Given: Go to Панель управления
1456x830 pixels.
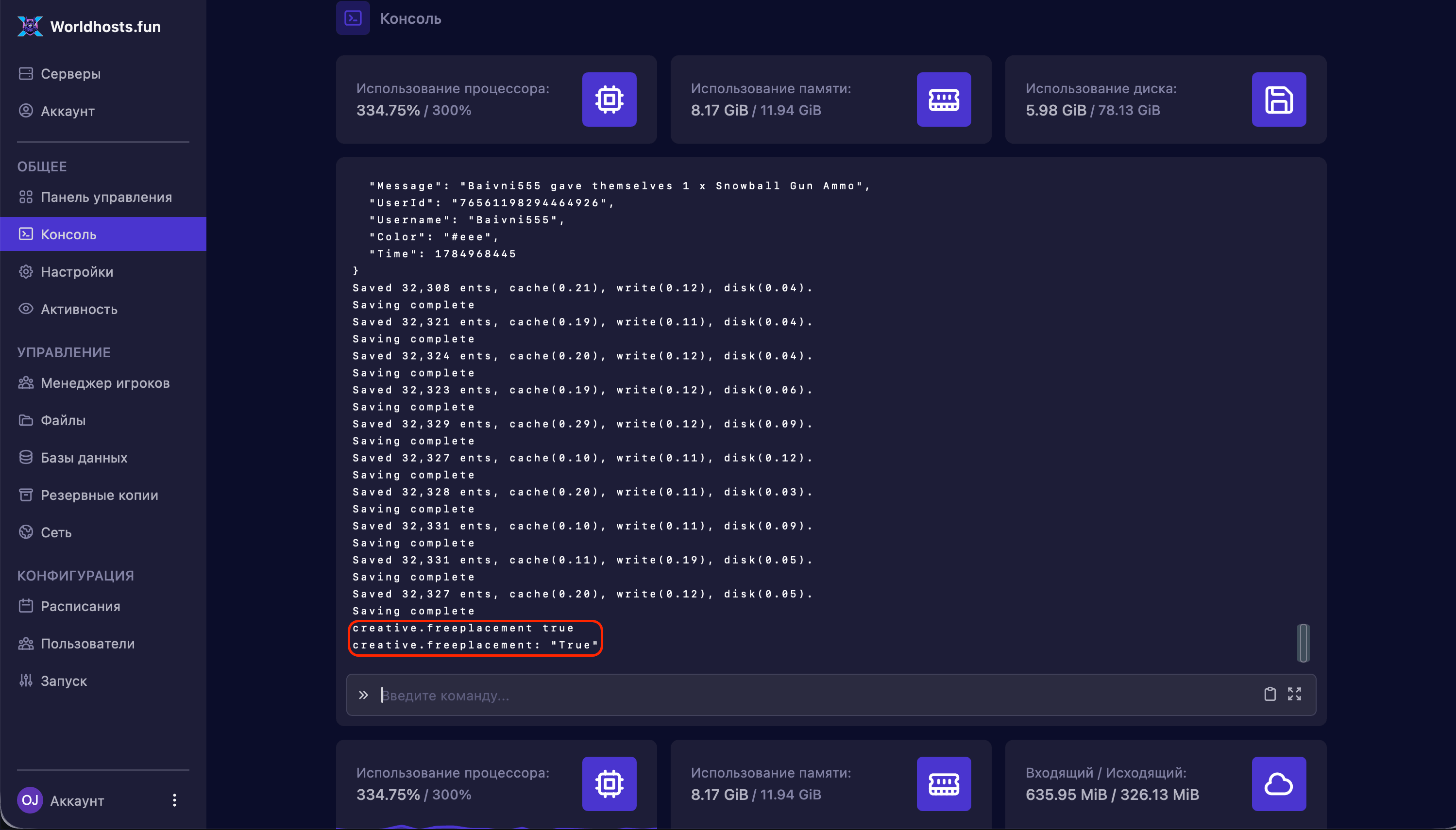Looking at the screenshot, I should [x=102, y=197].
